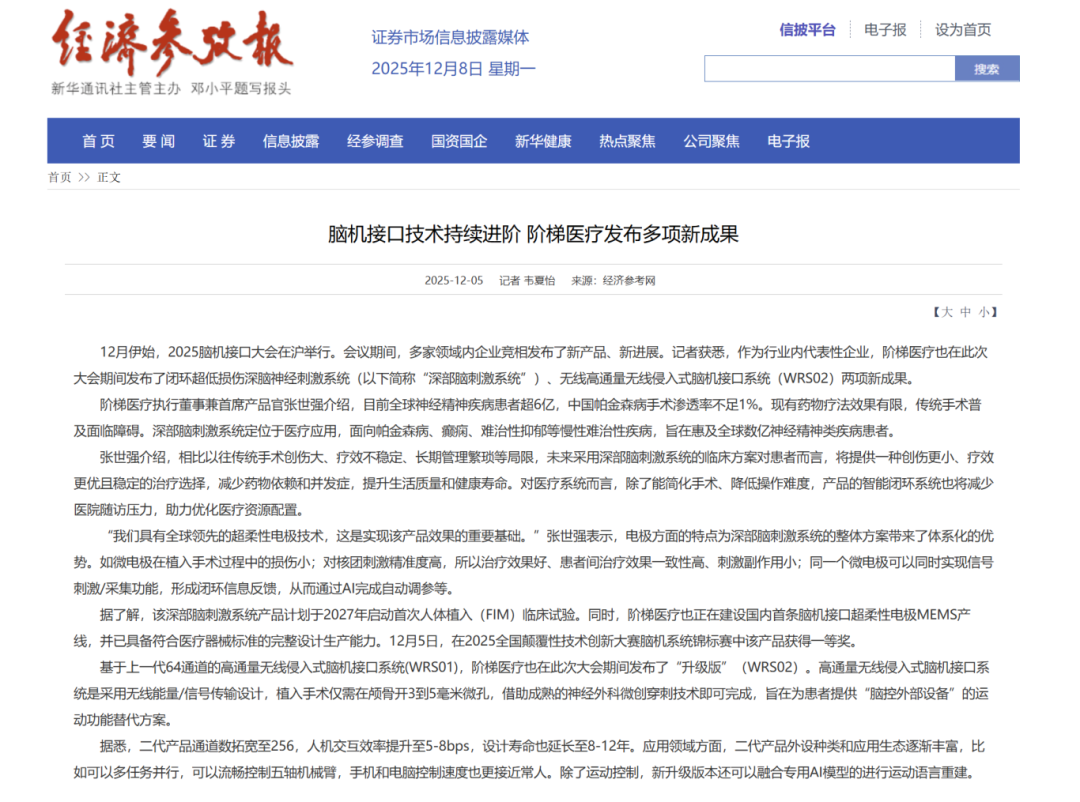Click source text 来源：经济参考网
1080x802 pixels.
coord(613,280)
